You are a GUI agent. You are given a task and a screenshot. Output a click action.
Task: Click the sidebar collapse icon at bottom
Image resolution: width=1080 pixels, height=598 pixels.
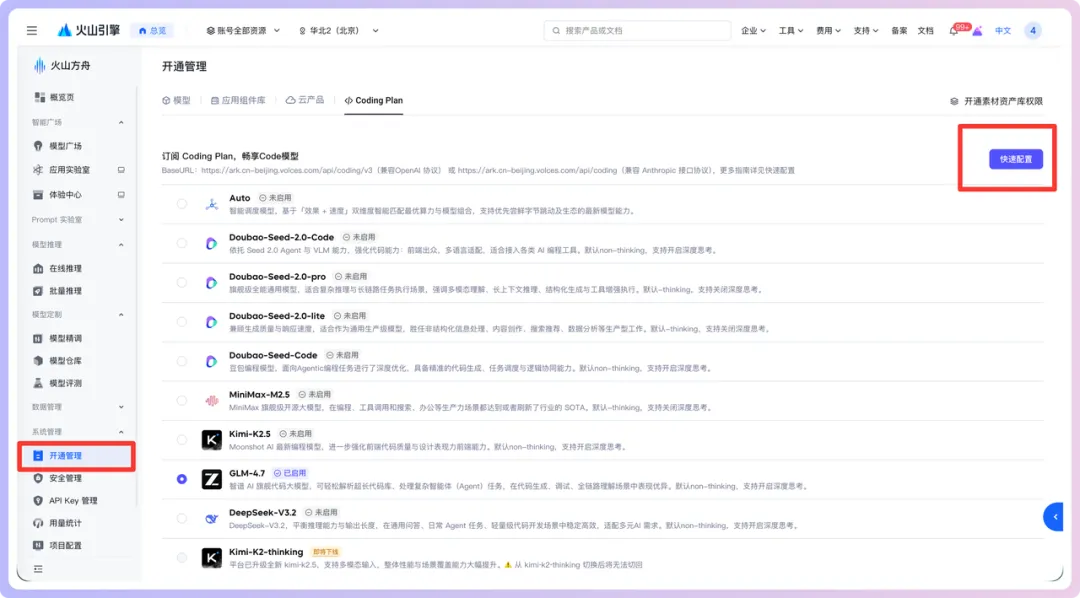pos(38,568)
